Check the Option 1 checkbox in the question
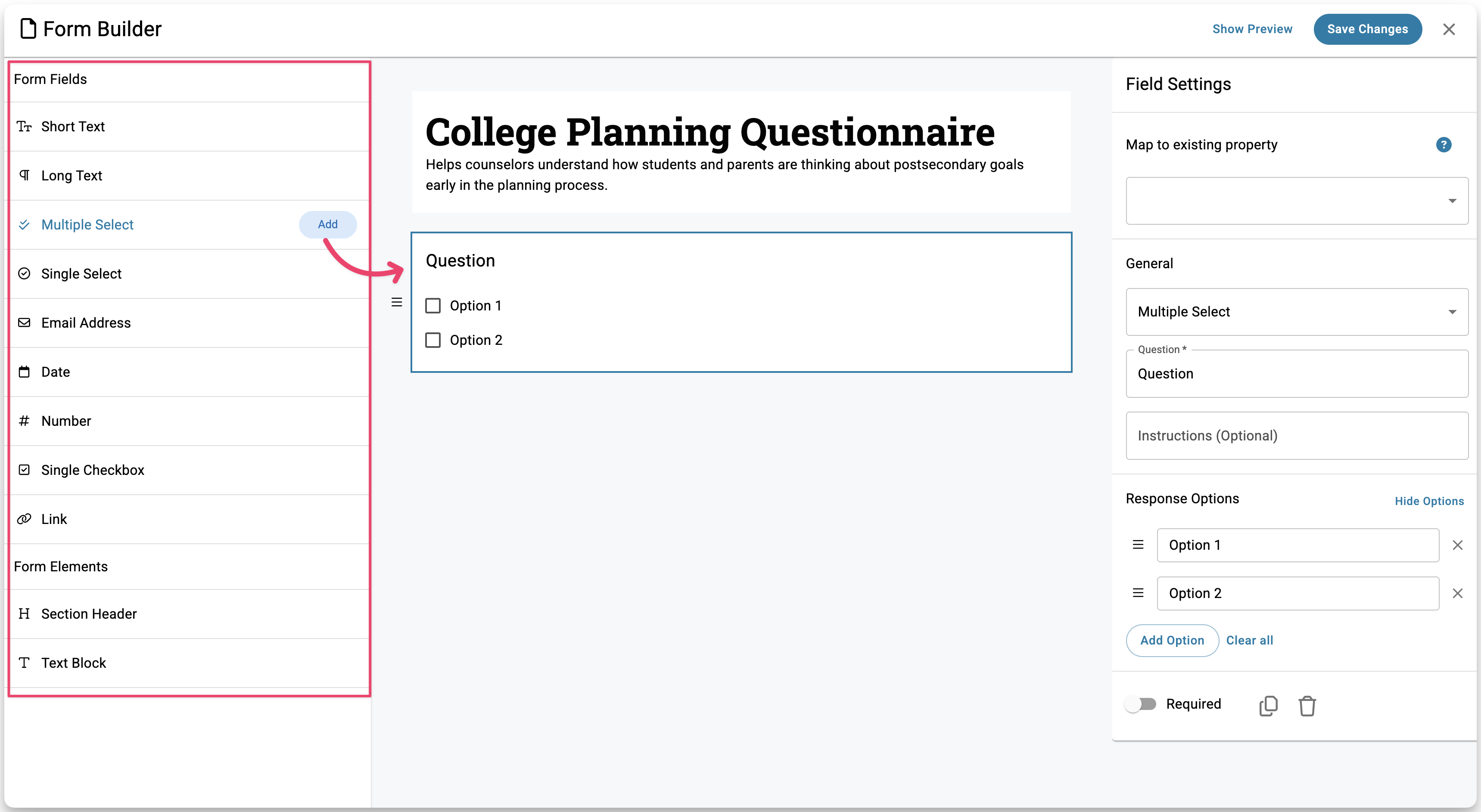The height and width of the screenshot is (812, 1481). tap(433, 306)
